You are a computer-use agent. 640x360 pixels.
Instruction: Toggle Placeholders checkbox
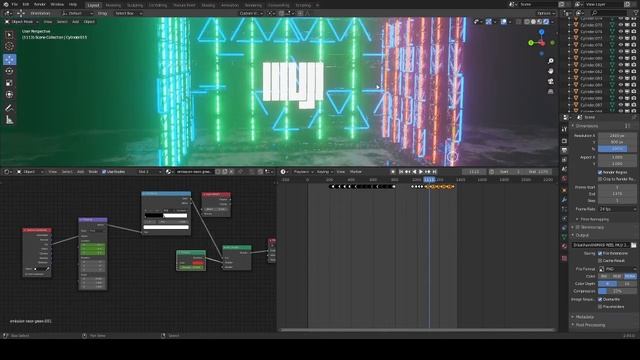point(600,307)
